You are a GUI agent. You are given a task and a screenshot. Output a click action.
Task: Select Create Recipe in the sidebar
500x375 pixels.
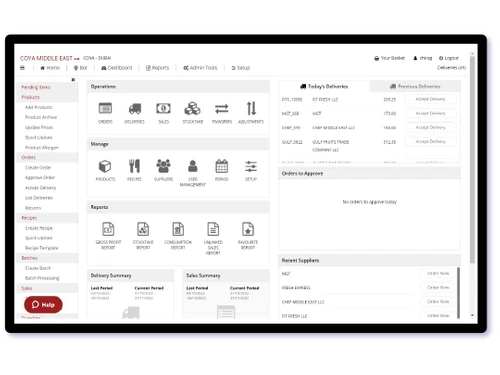39,228
